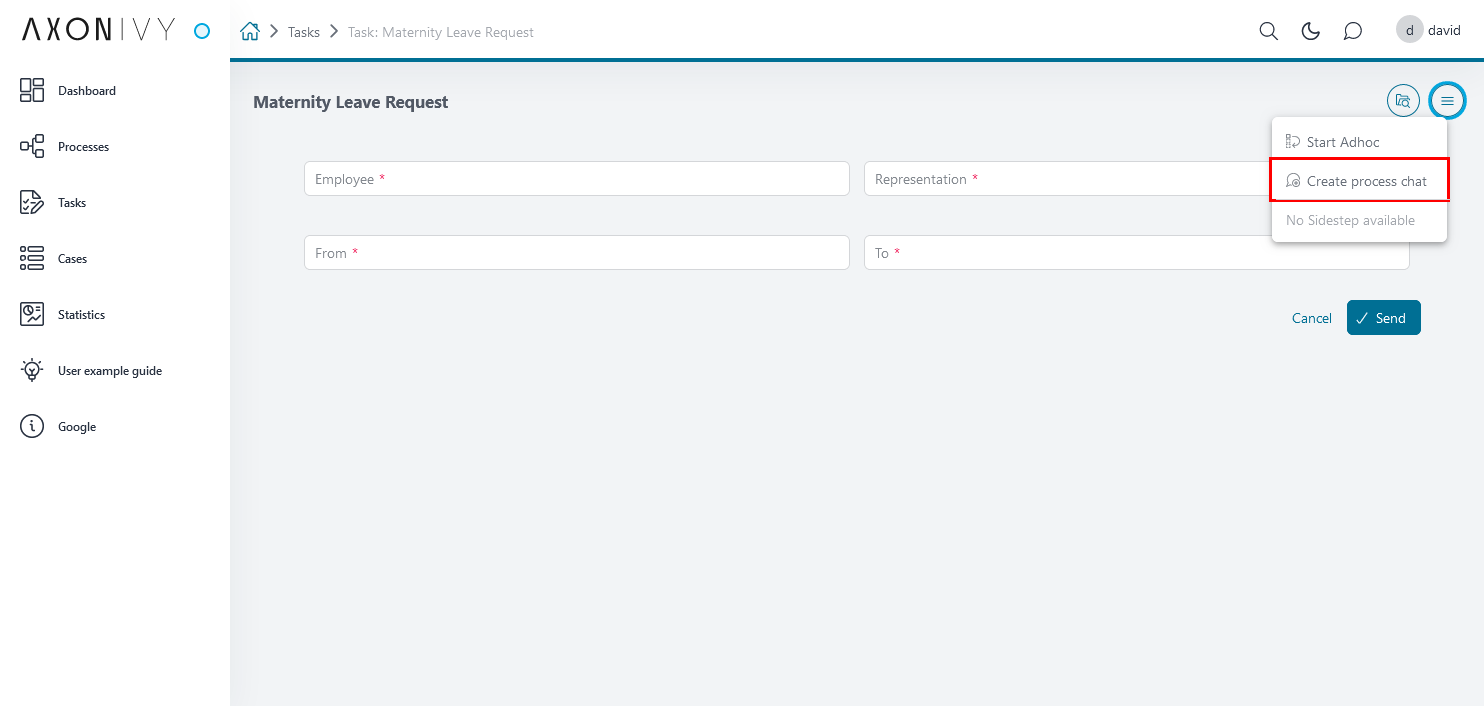
Task: Click the User example guide lightbulb
Action: pos(32,370)
